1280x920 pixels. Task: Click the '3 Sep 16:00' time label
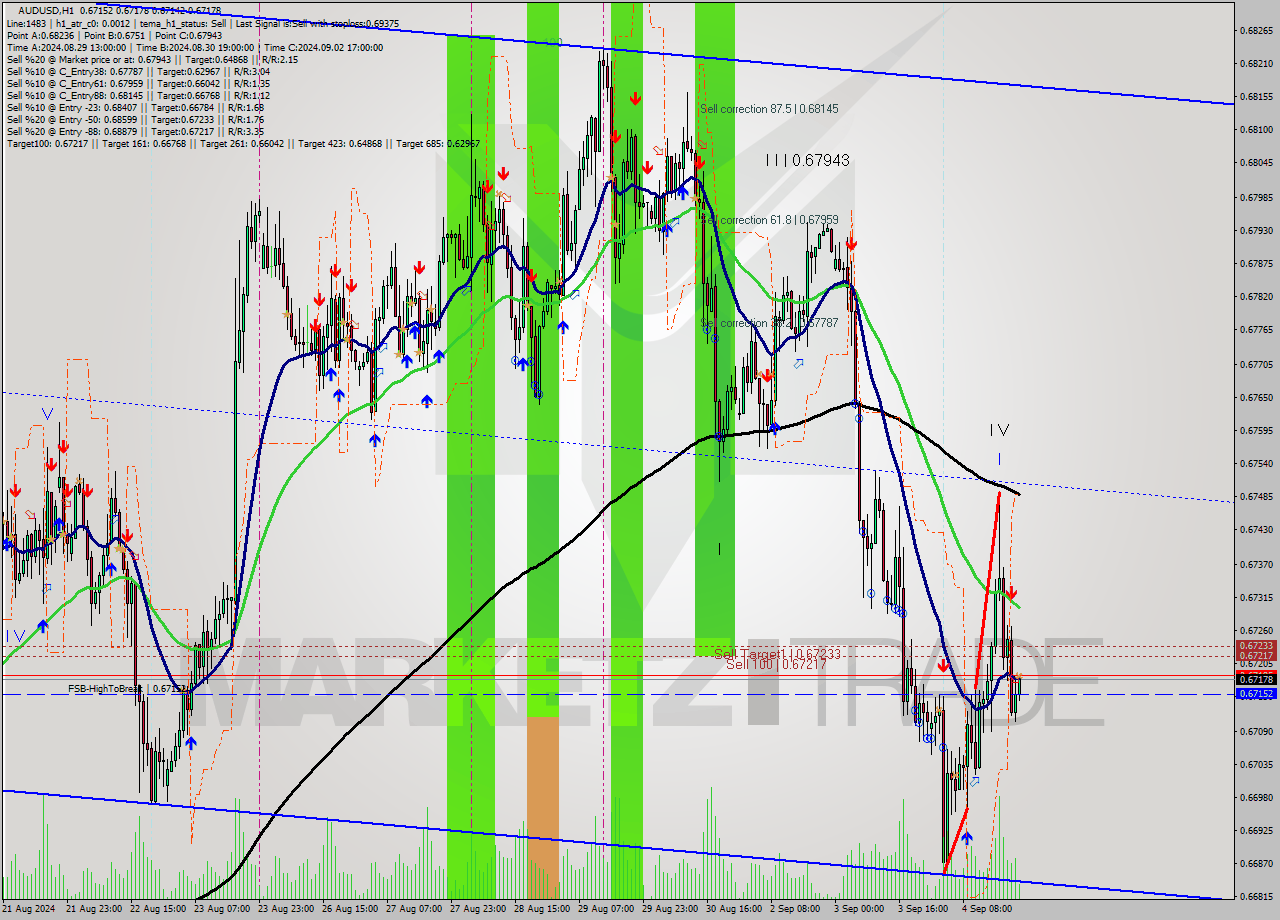[925, 909]
